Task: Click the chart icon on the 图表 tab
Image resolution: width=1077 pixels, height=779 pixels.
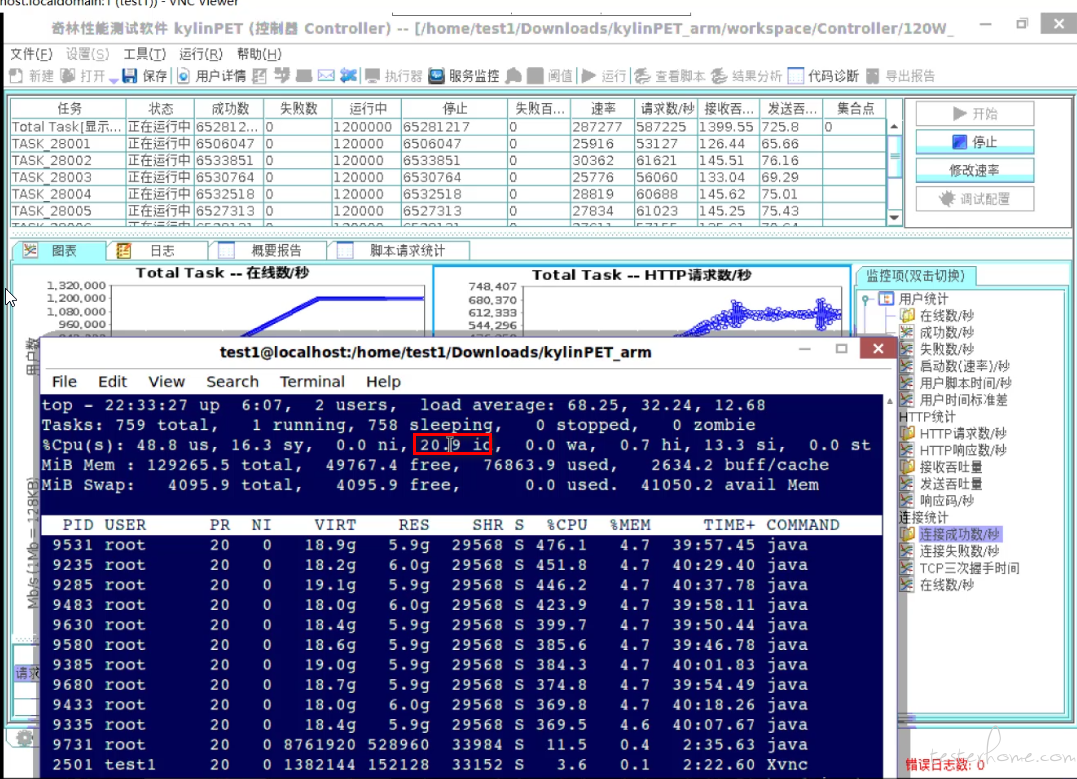Action: pos(30,250)
